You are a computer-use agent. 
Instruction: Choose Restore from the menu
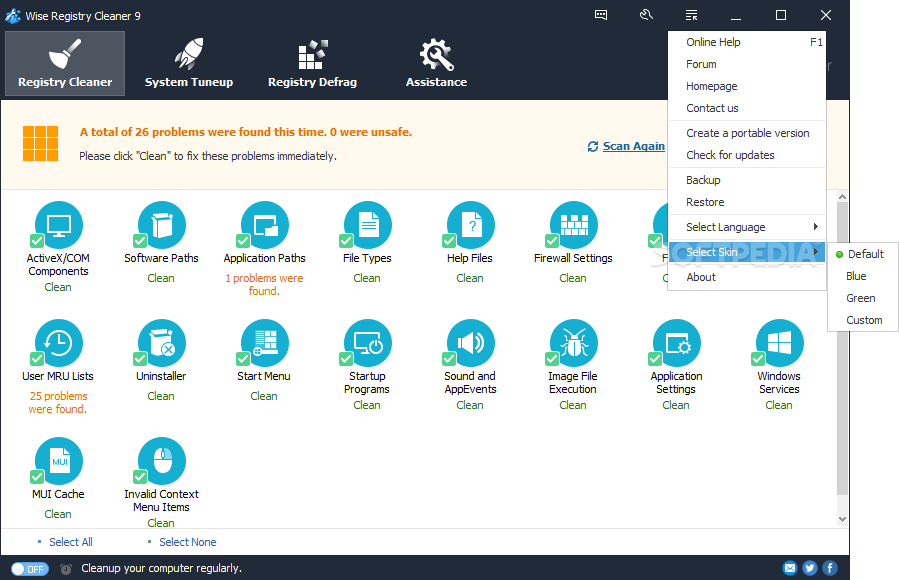[x=747, y=202]
